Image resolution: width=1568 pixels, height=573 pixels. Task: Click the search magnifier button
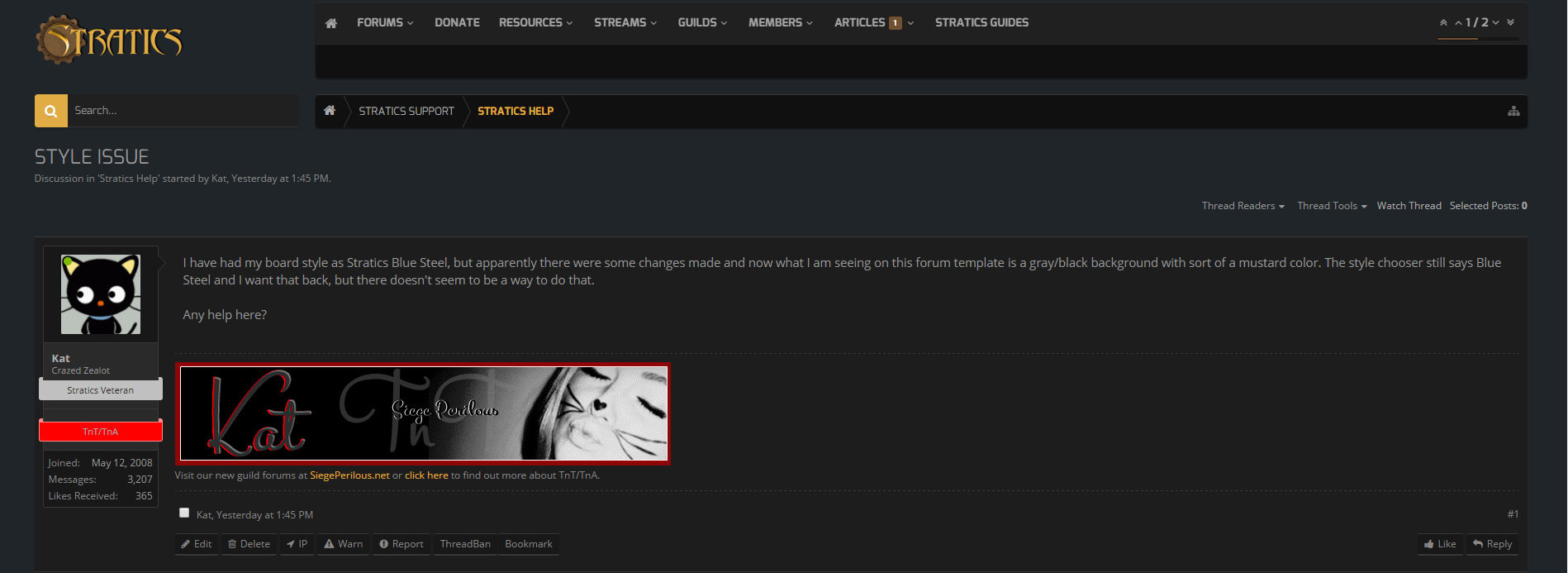click(x=51, y=111)
